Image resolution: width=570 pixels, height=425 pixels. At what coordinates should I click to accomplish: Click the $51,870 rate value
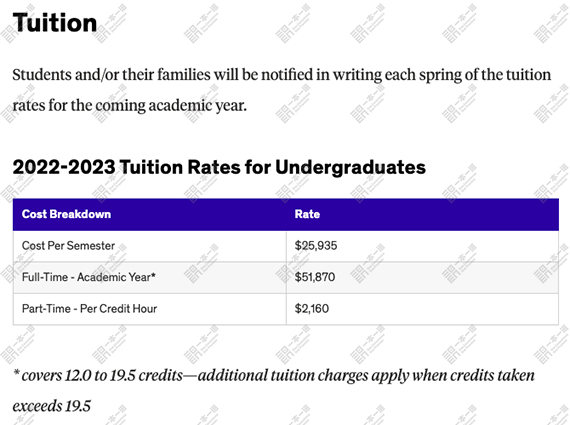[315, 277]
